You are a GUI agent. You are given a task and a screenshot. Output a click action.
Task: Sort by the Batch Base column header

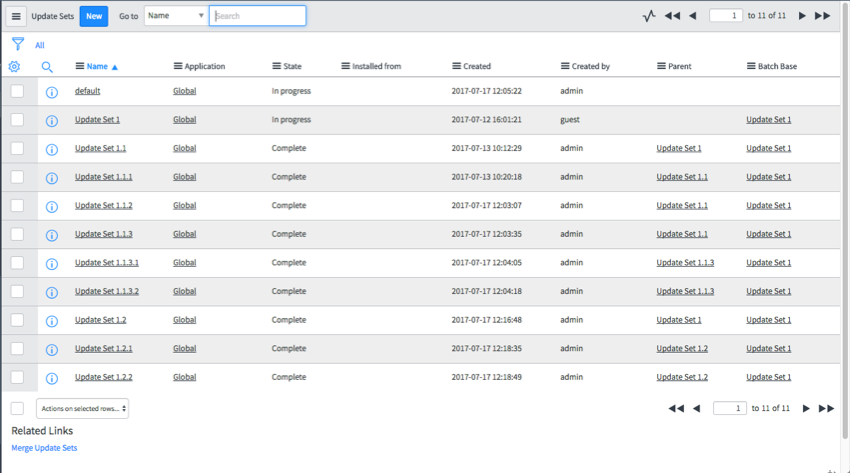[777, 66]
